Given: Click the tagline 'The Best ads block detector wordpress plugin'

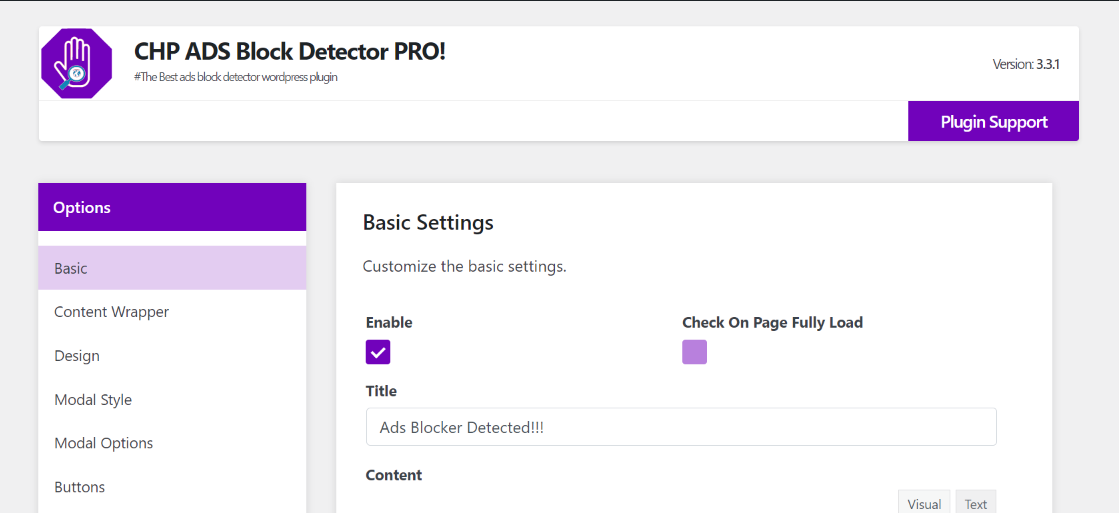Looking at the screenshot, I should click(x=236, y=77).
